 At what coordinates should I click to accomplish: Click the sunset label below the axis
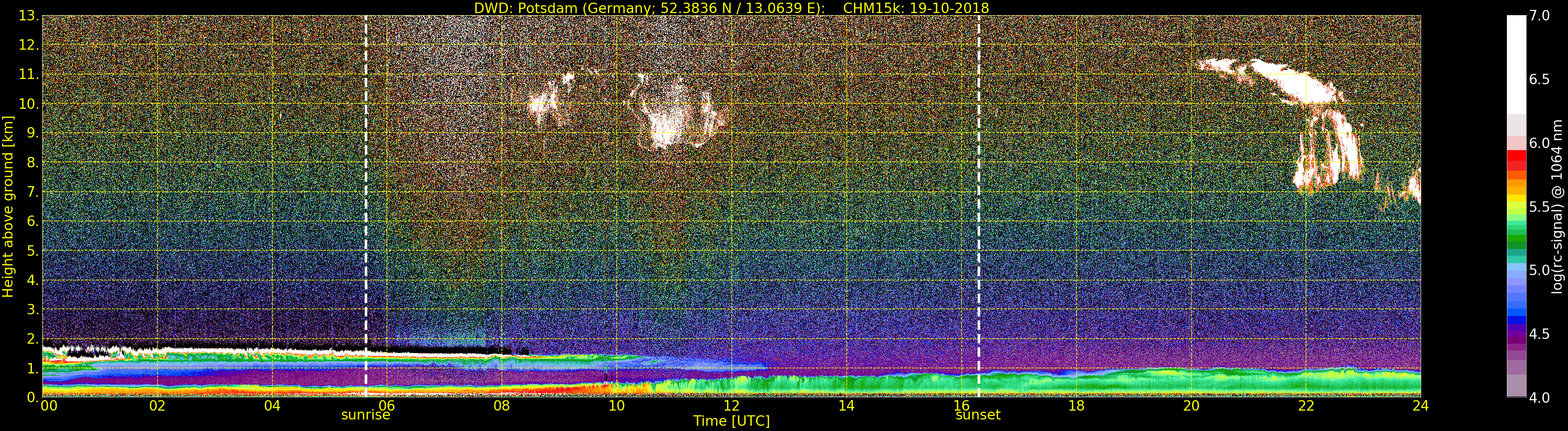pos(978,415)
